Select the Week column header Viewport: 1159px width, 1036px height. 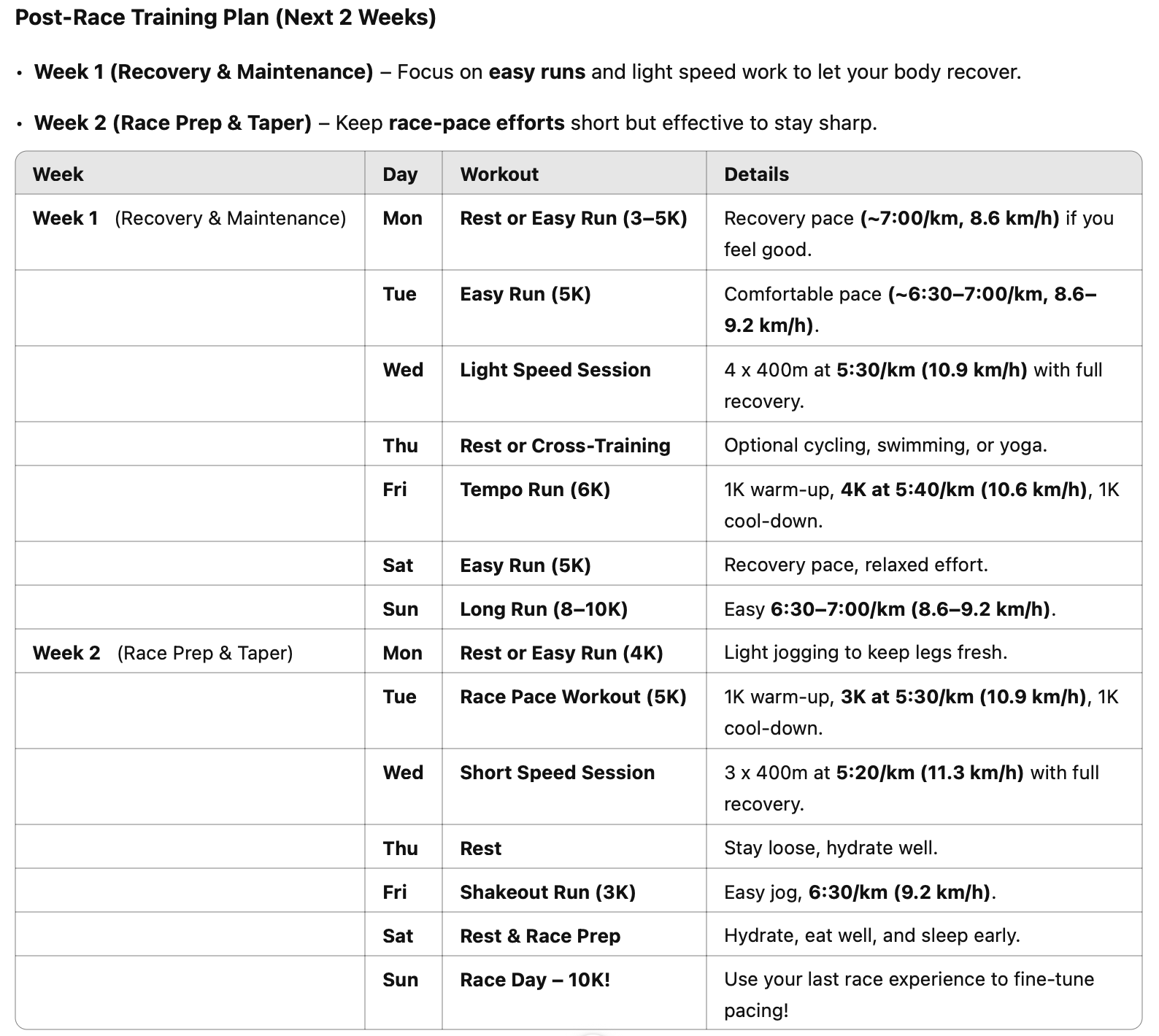58,174
